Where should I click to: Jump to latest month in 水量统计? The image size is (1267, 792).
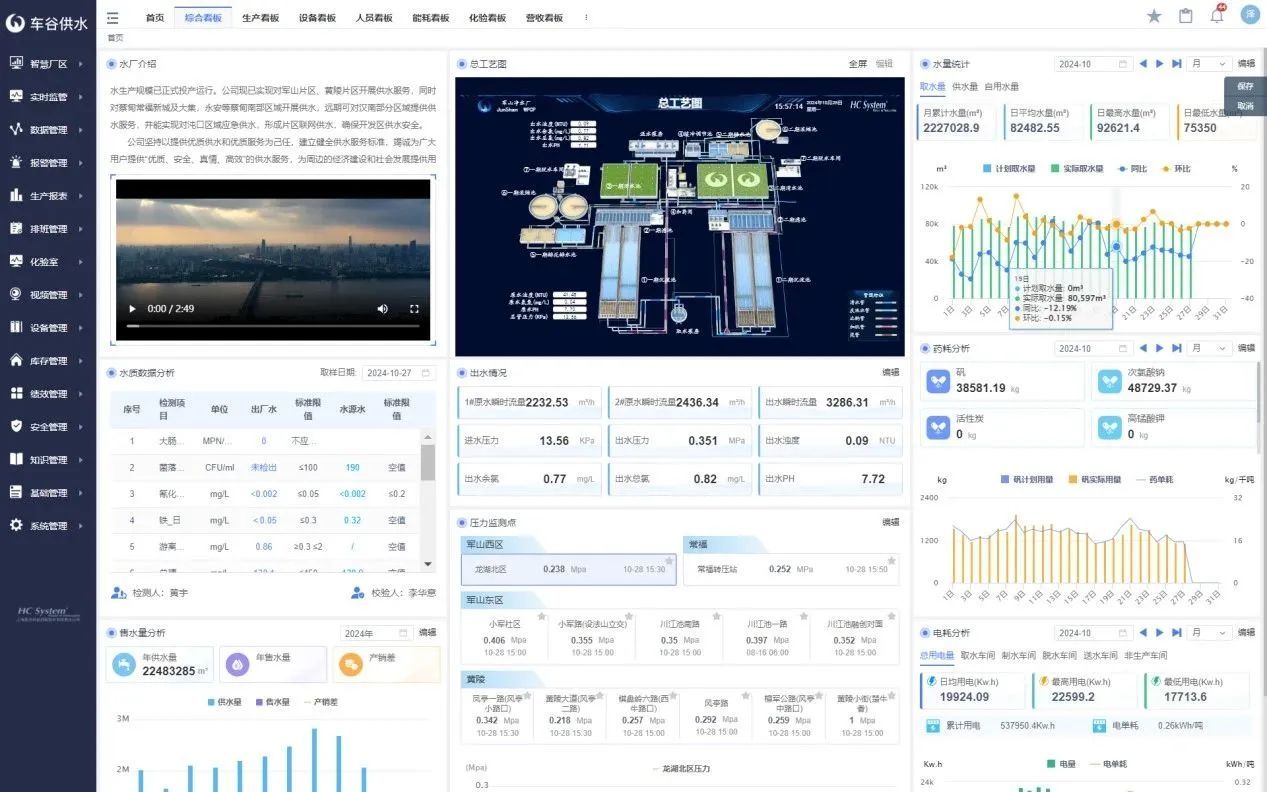pyautogui.click(x=1177, y=63)
